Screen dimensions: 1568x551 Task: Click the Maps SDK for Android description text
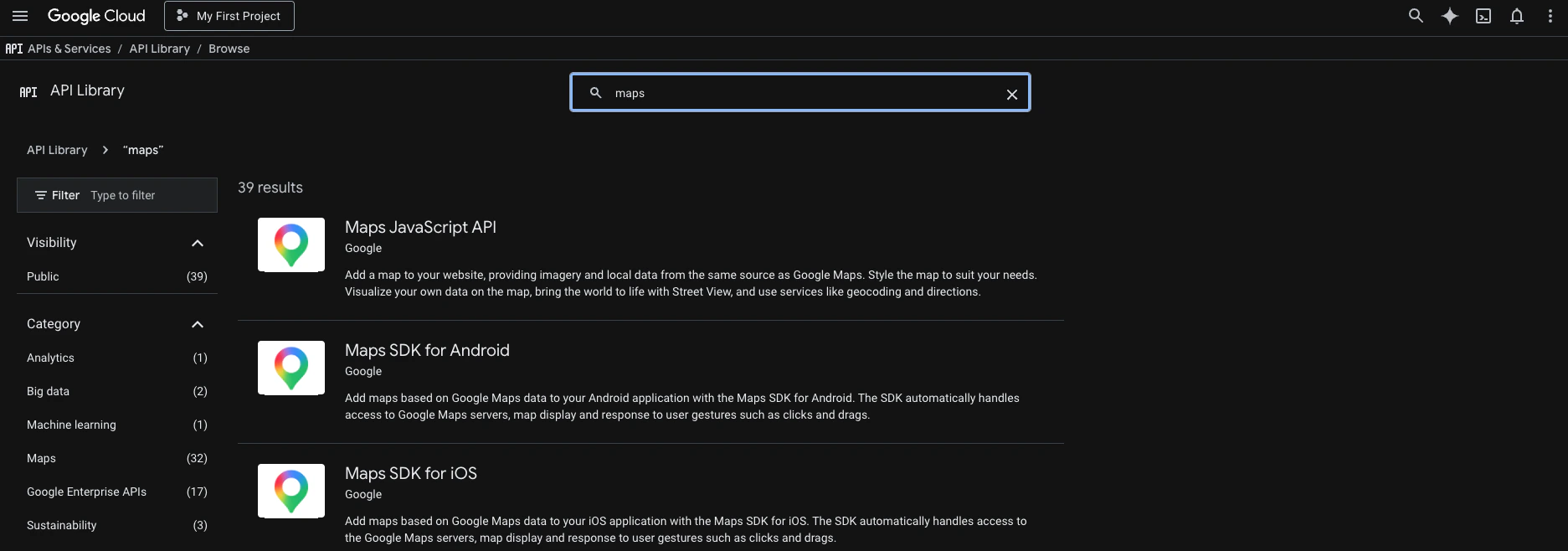[682, 406]
